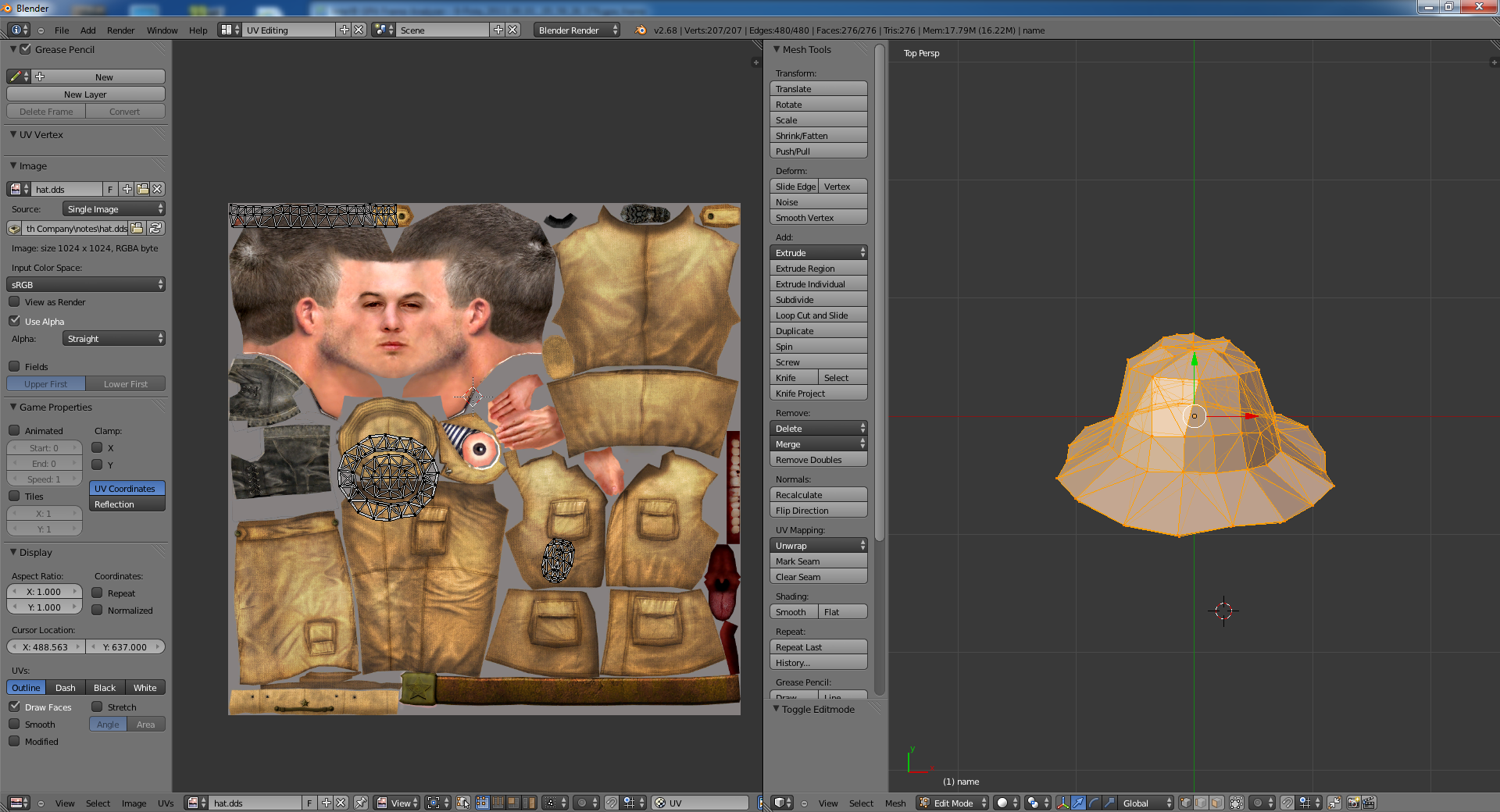Add a new scene next to Scene field
1500x812 pixels.
pos(498,30)
